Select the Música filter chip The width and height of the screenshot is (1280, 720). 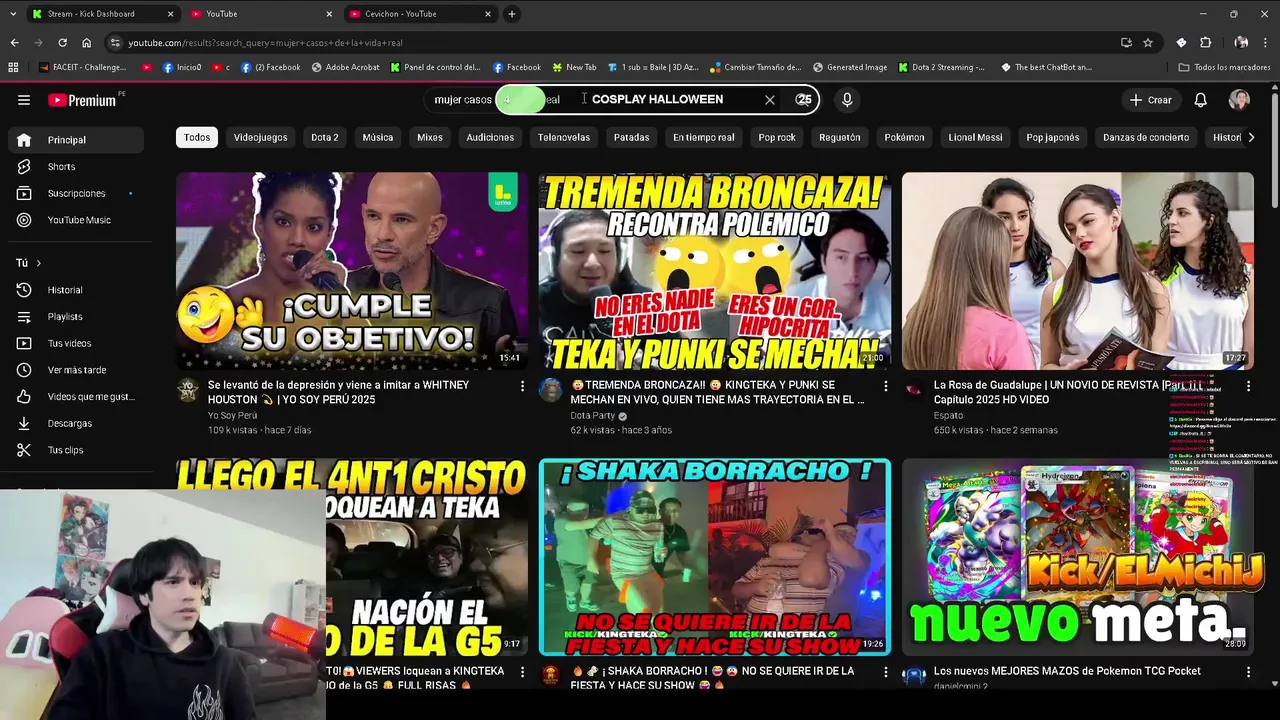point(378,137)
